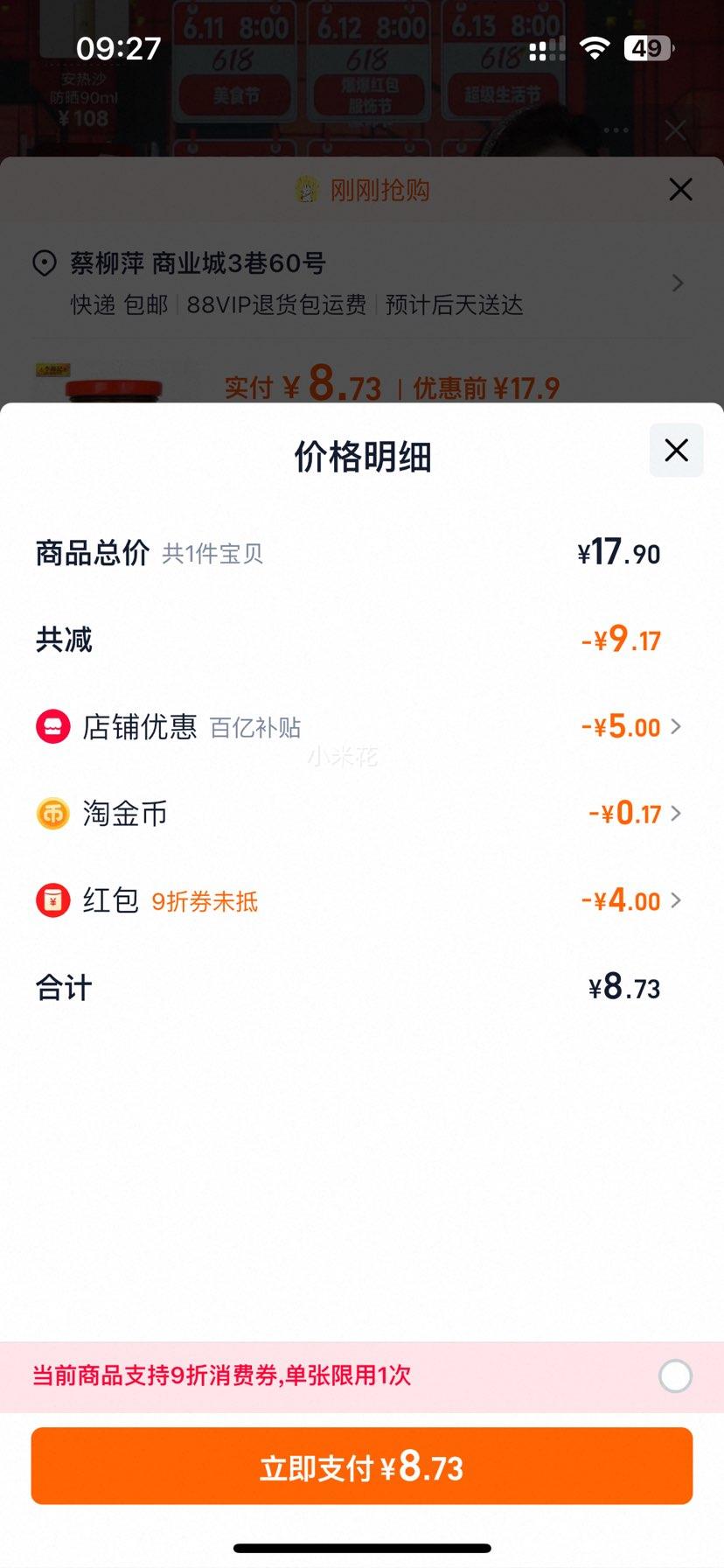Screen dimensions: 724x1568
Task: Expand 红包 -¥4.00 deduction details
Action: pos(631,900)
